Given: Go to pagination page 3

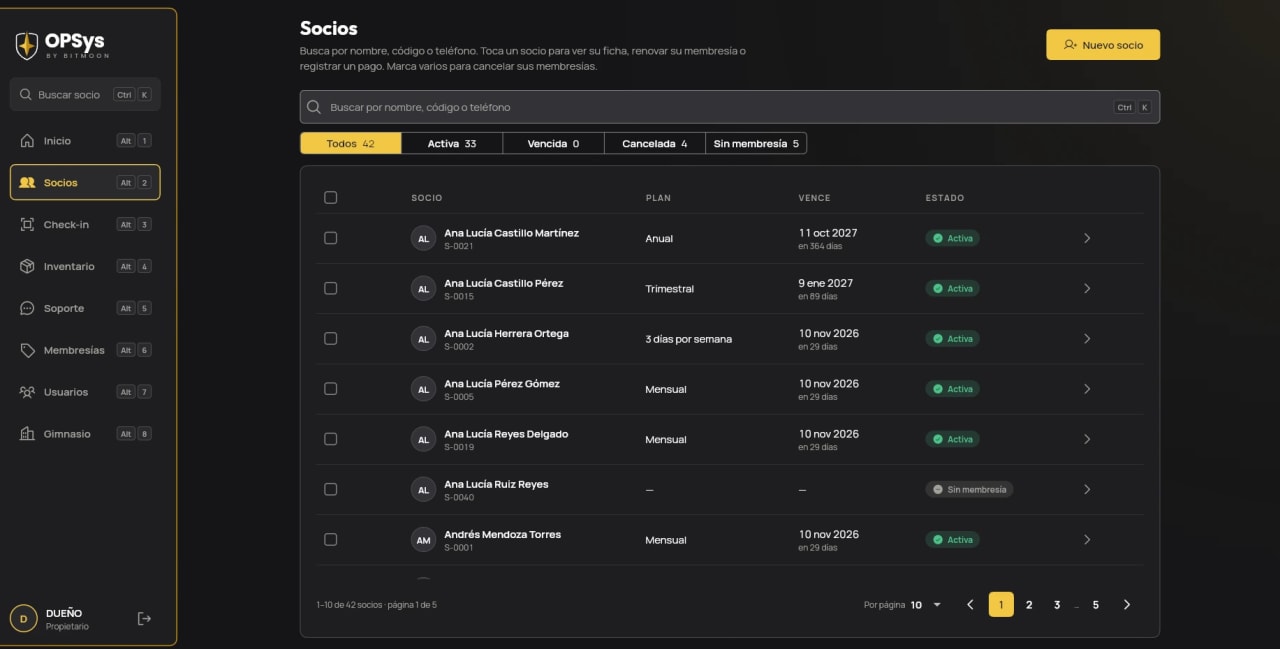Looking at the screenshot, I should coord(1057,605).
